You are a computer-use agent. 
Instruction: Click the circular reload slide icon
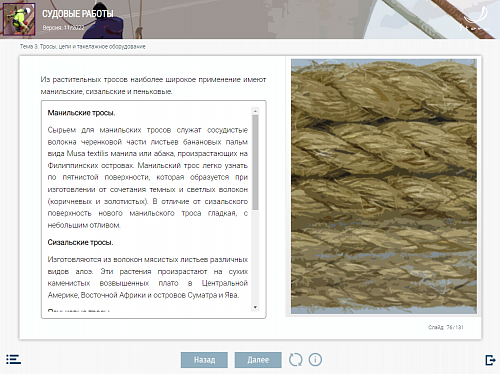(296, 360)
